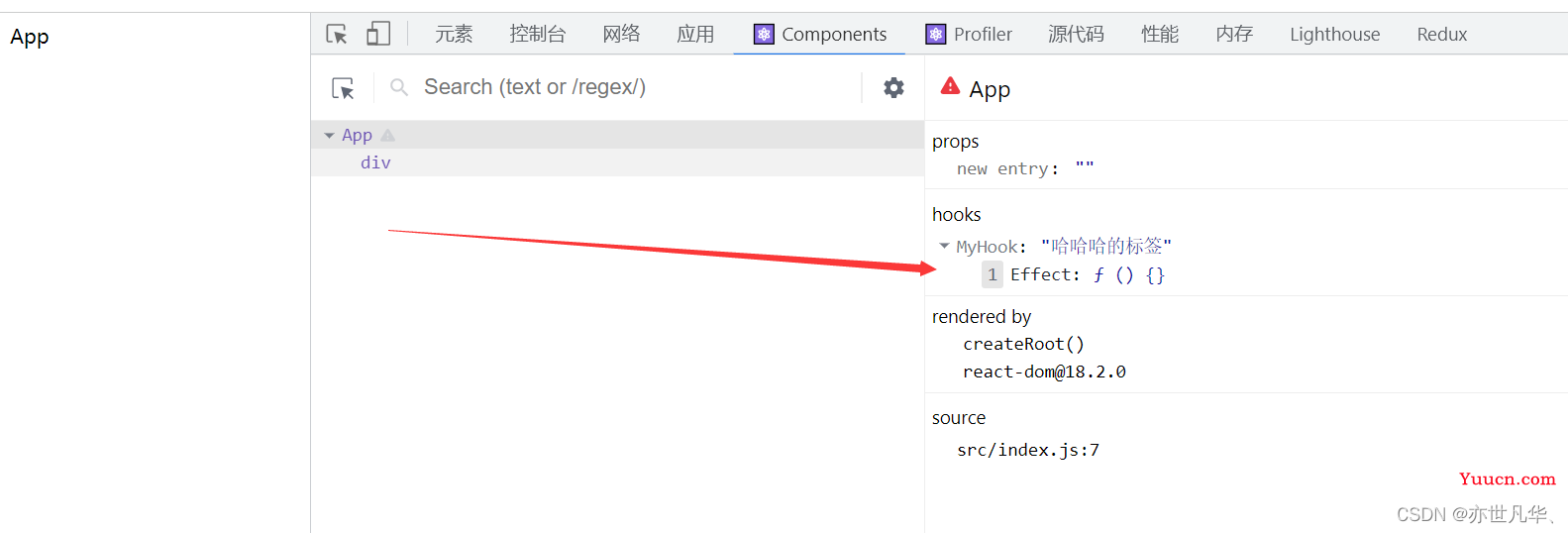1568x533 pixels.
Task: Toggle the device toolbar icon
Action: (378, 34)
